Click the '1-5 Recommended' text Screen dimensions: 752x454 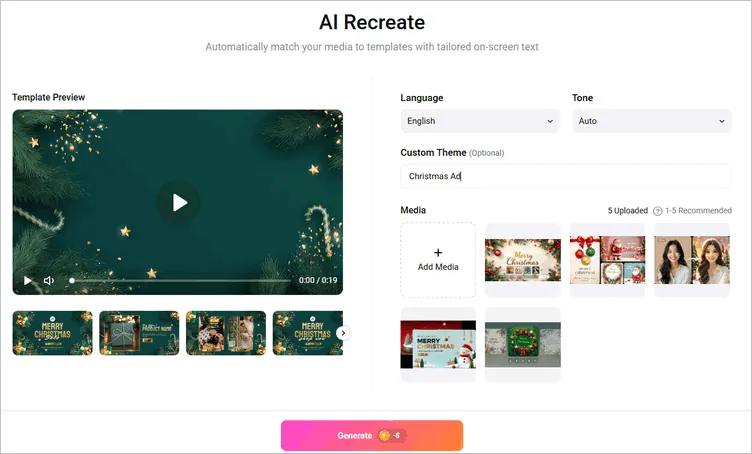tap(698, 210)
